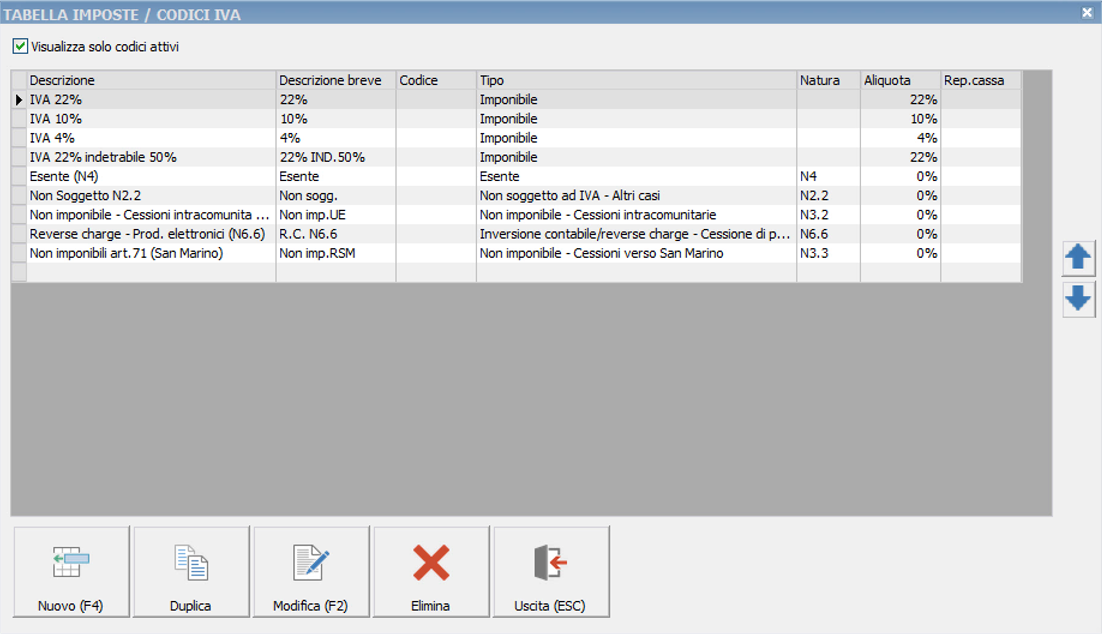
Task: Move row up with blue up arrow
Action: click(1078, 258)
